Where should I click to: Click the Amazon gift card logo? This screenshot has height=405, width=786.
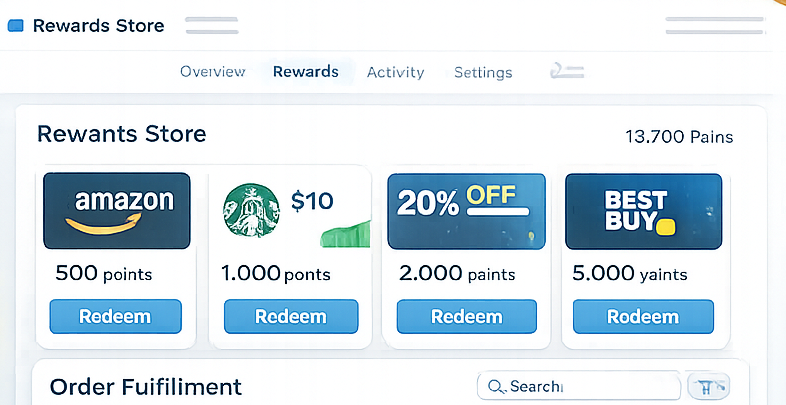tap(117, 210)
